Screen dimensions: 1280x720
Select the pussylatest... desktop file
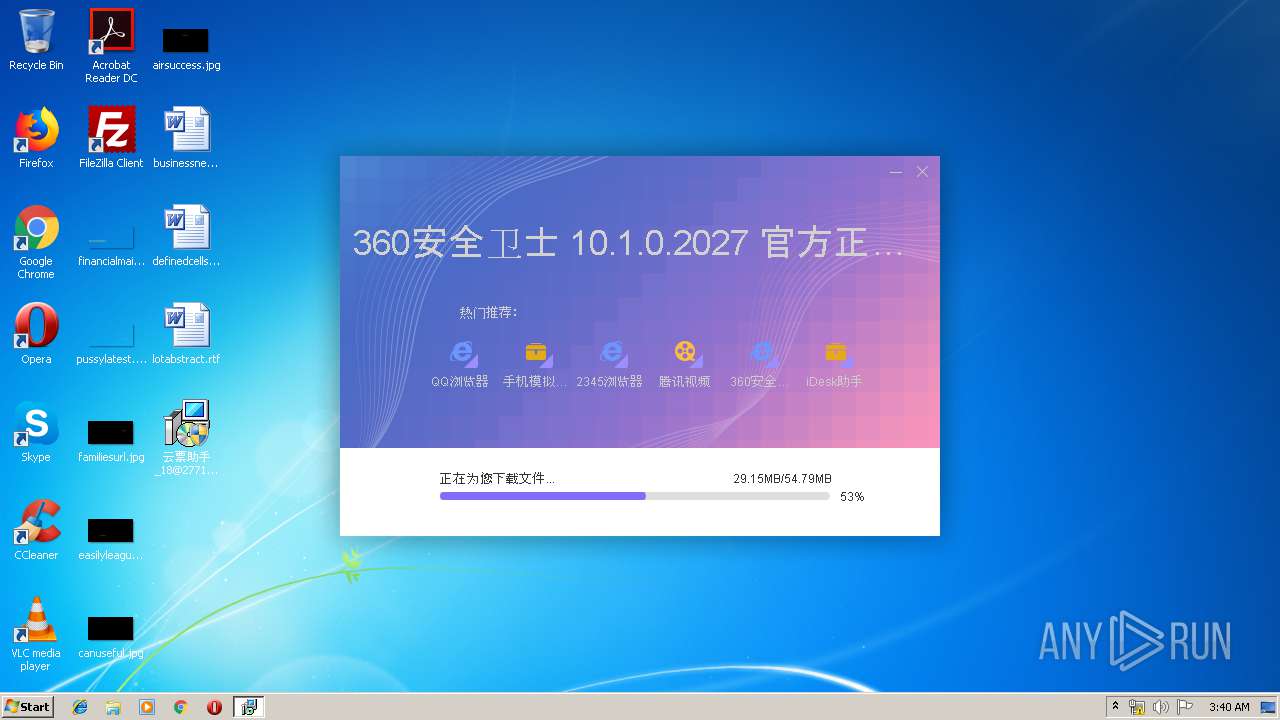pyautogui.click(x=111, y=344)
